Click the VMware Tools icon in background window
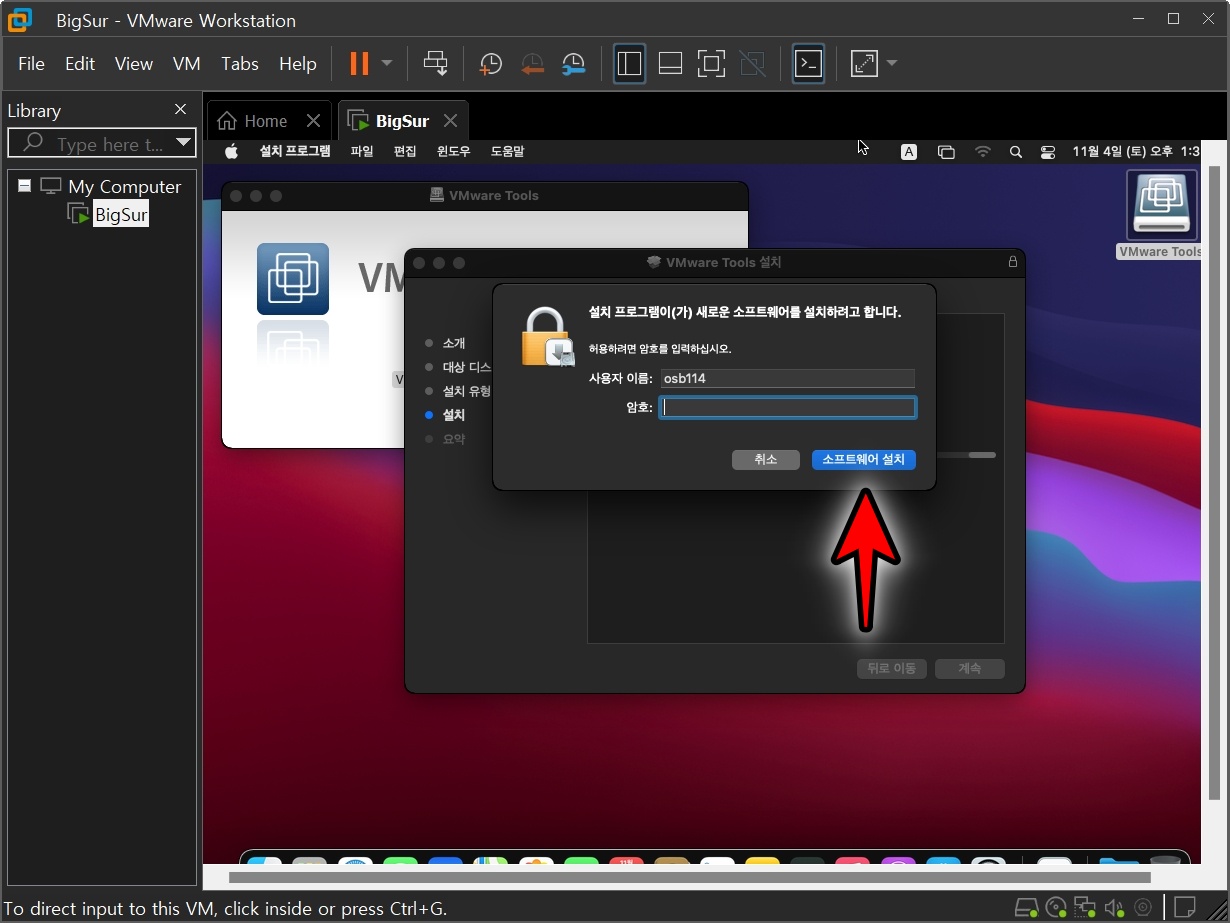 coord(293,279)
